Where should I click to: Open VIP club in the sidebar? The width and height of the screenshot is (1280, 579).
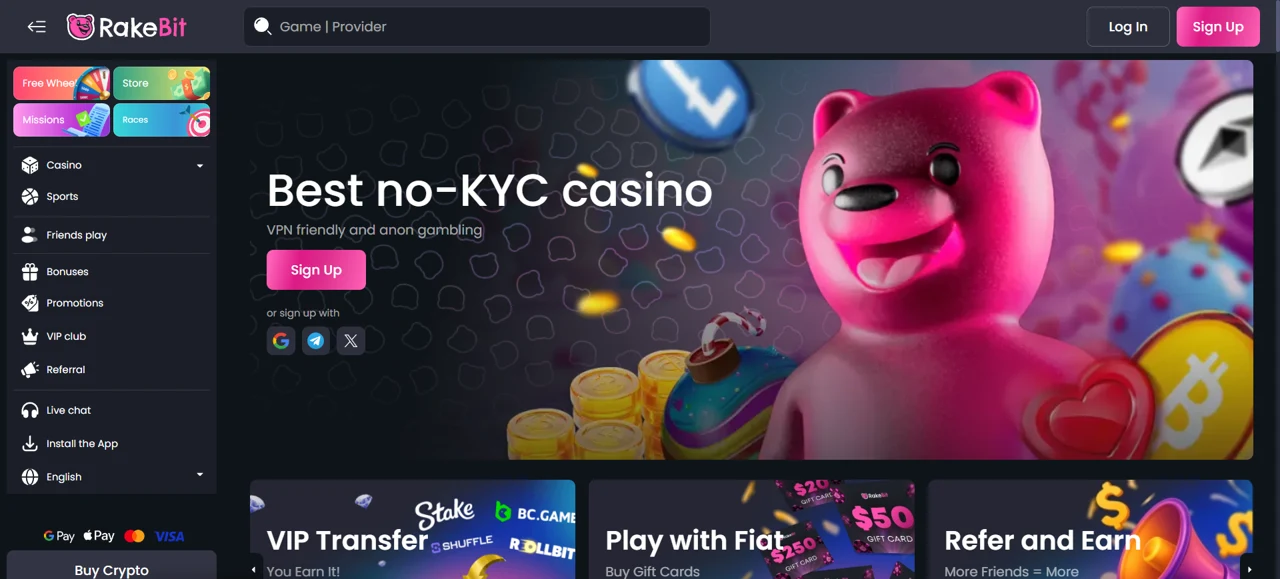pos(112,337)
